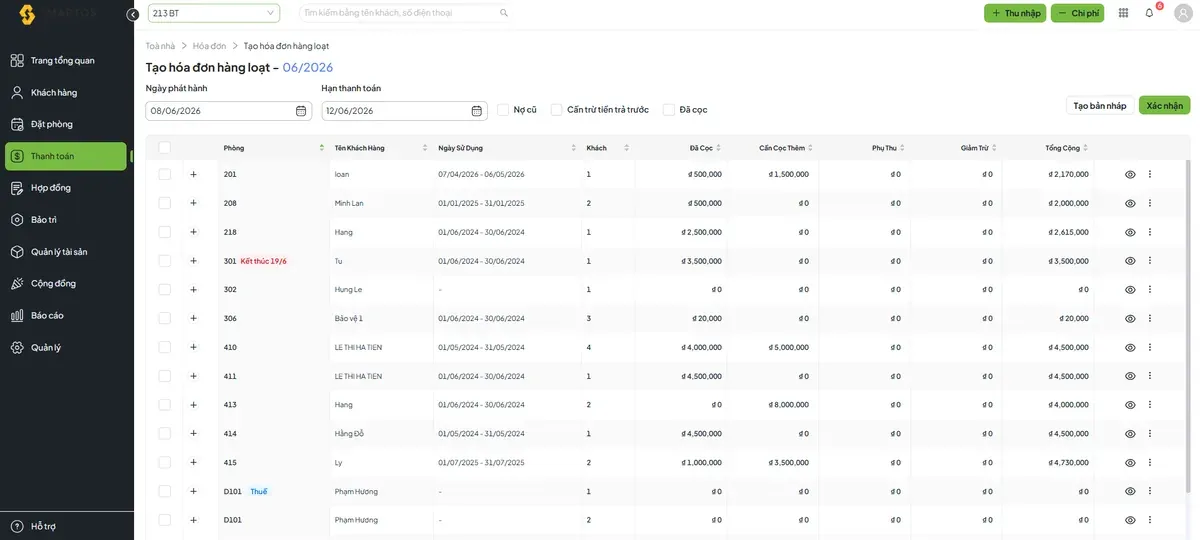Expand the room 411 row details
The image size is (1200, 540).
(194, 376)
